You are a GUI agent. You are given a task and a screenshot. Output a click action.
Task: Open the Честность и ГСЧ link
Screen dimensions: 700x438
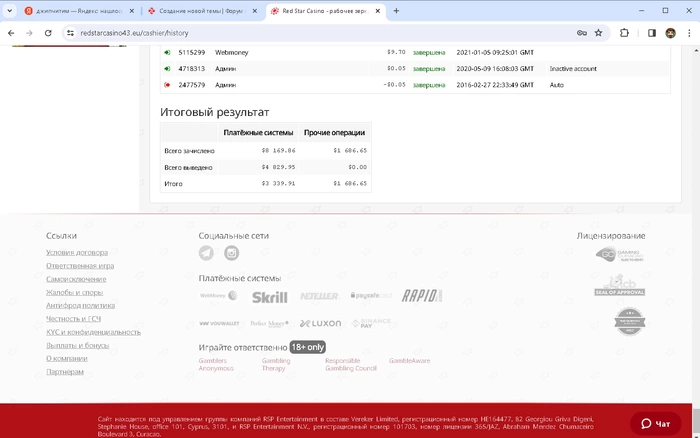tap(73, 319)
